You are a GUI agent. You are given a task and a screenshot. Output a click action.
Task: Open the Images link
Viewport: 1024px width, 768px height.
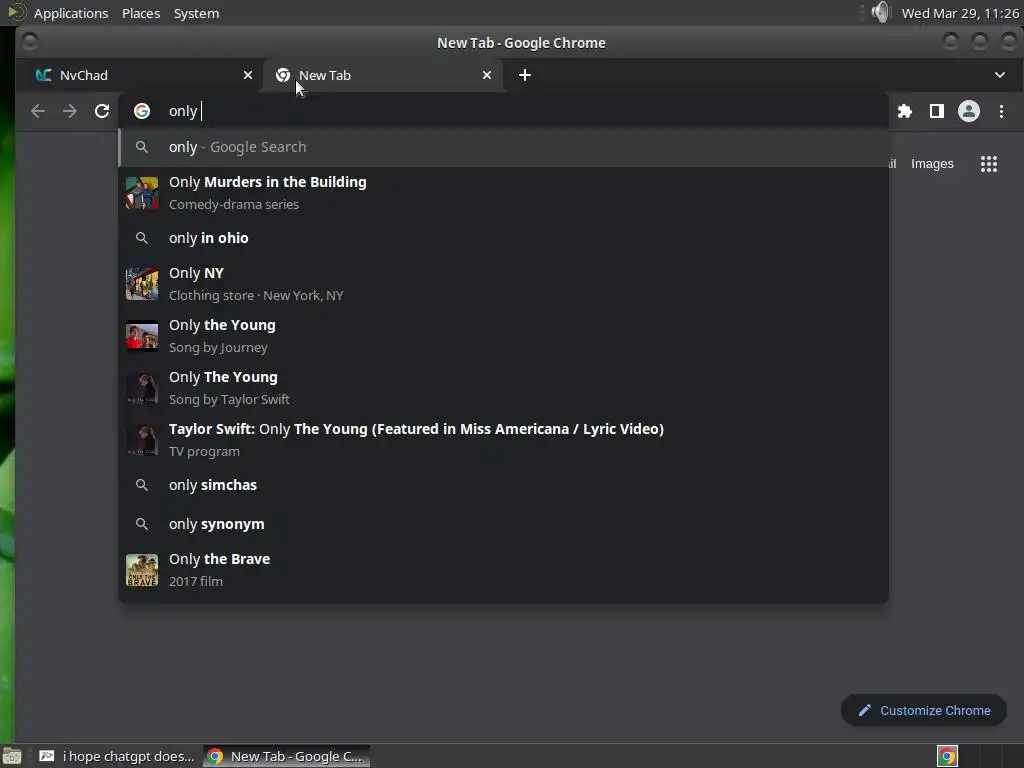pyautogui.click(x=932, y=164)
